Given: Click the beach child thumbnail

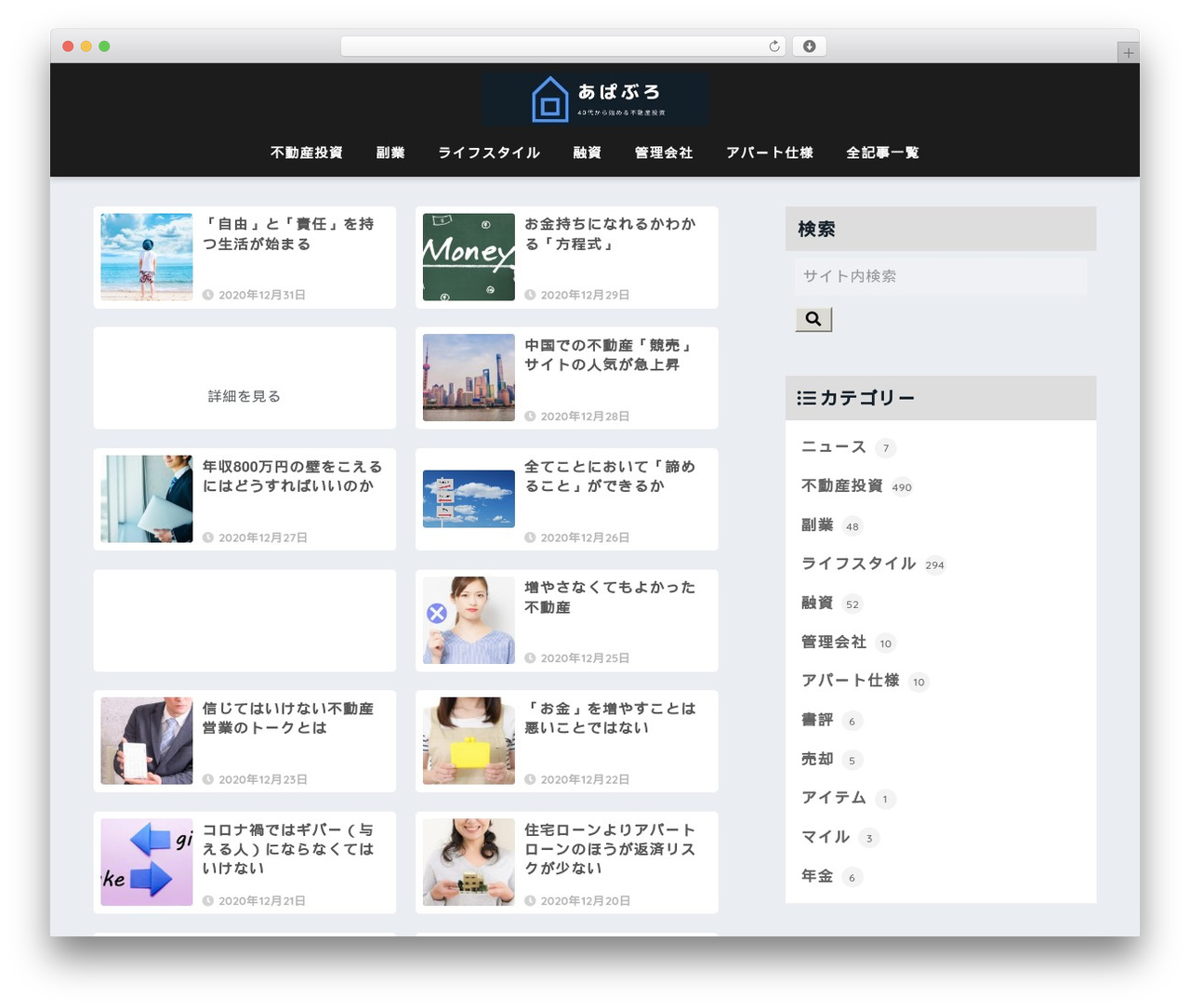Looking at the screenshot, I should 147,257.
